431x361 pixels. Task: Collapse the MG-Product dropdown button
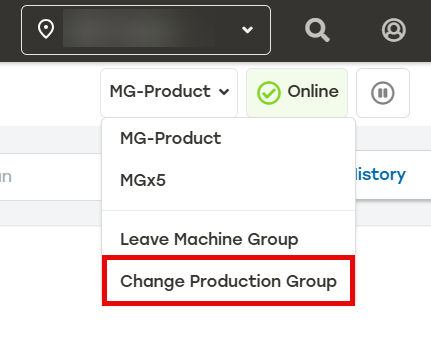[x=169, y=93]
